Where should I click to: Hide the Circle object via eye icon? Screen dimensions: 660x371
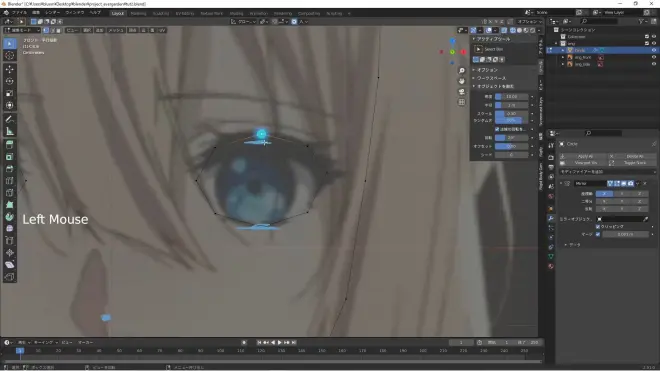pyautogui.click(x=654, y=50)
